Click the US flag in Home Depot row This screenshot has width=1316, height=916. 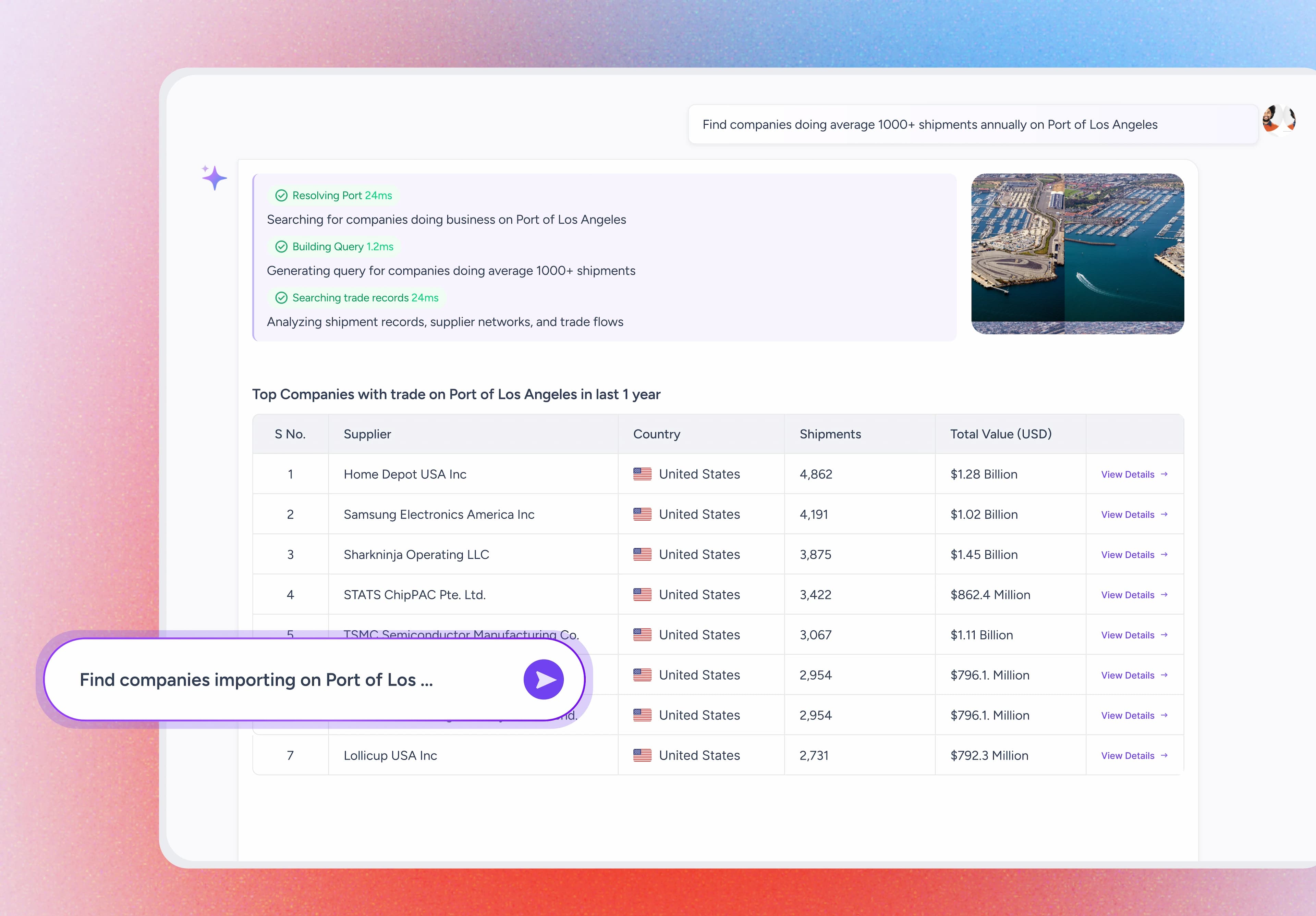[642, 474]
